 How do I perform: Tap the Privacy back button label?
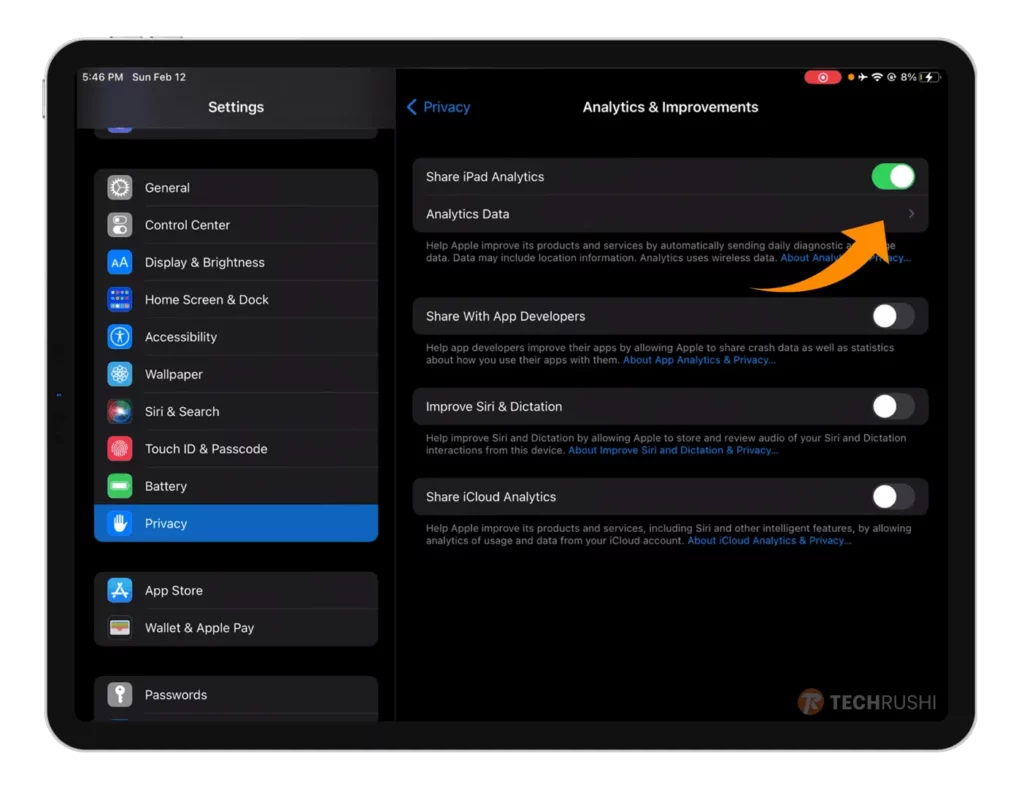click(x=447, y=107)
